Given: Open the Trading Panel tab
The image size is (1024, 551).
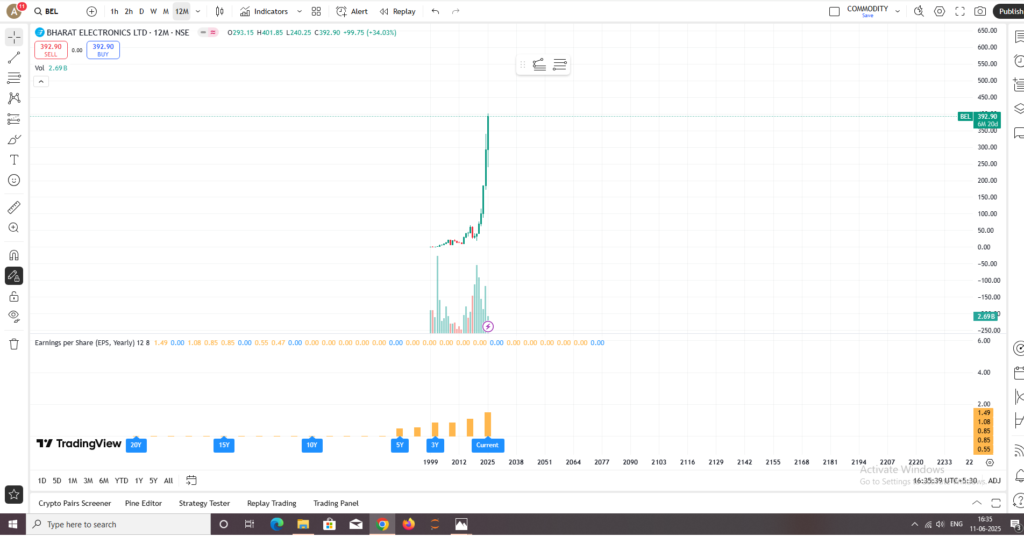Looking at the screenshot, I should click(336, 503).
